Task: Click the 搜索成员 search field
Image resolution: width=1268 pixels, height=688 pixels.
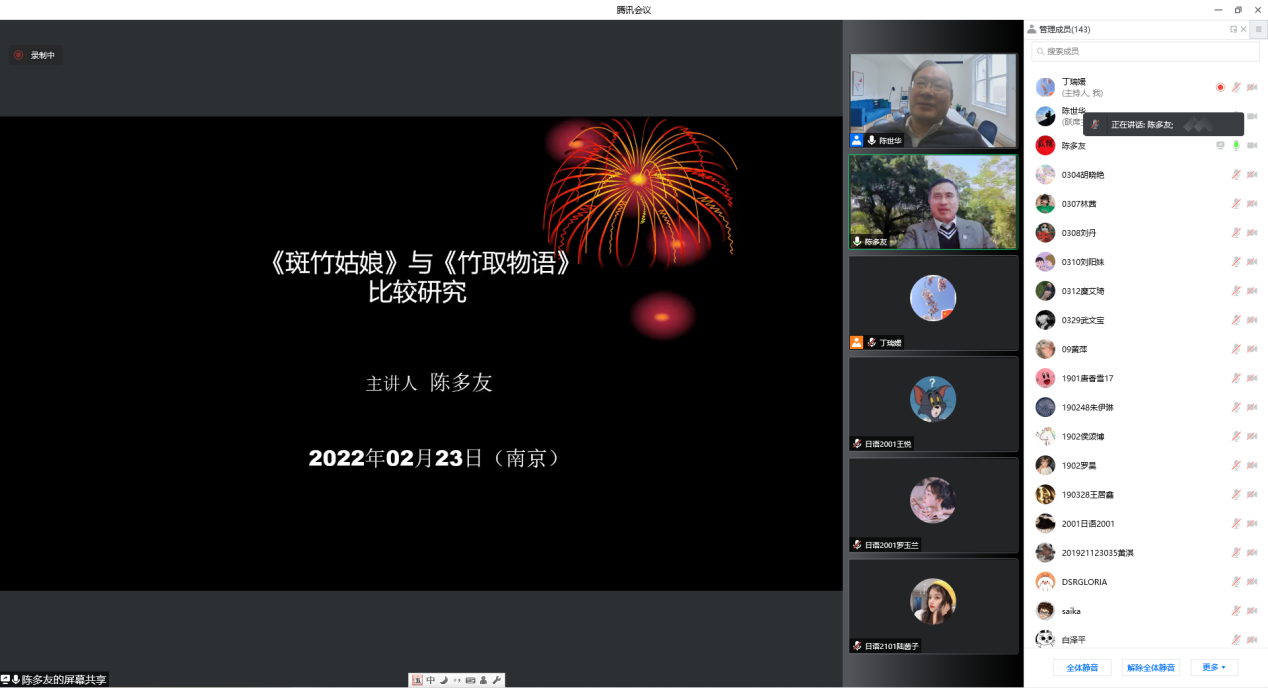Action: [1145, 51]
